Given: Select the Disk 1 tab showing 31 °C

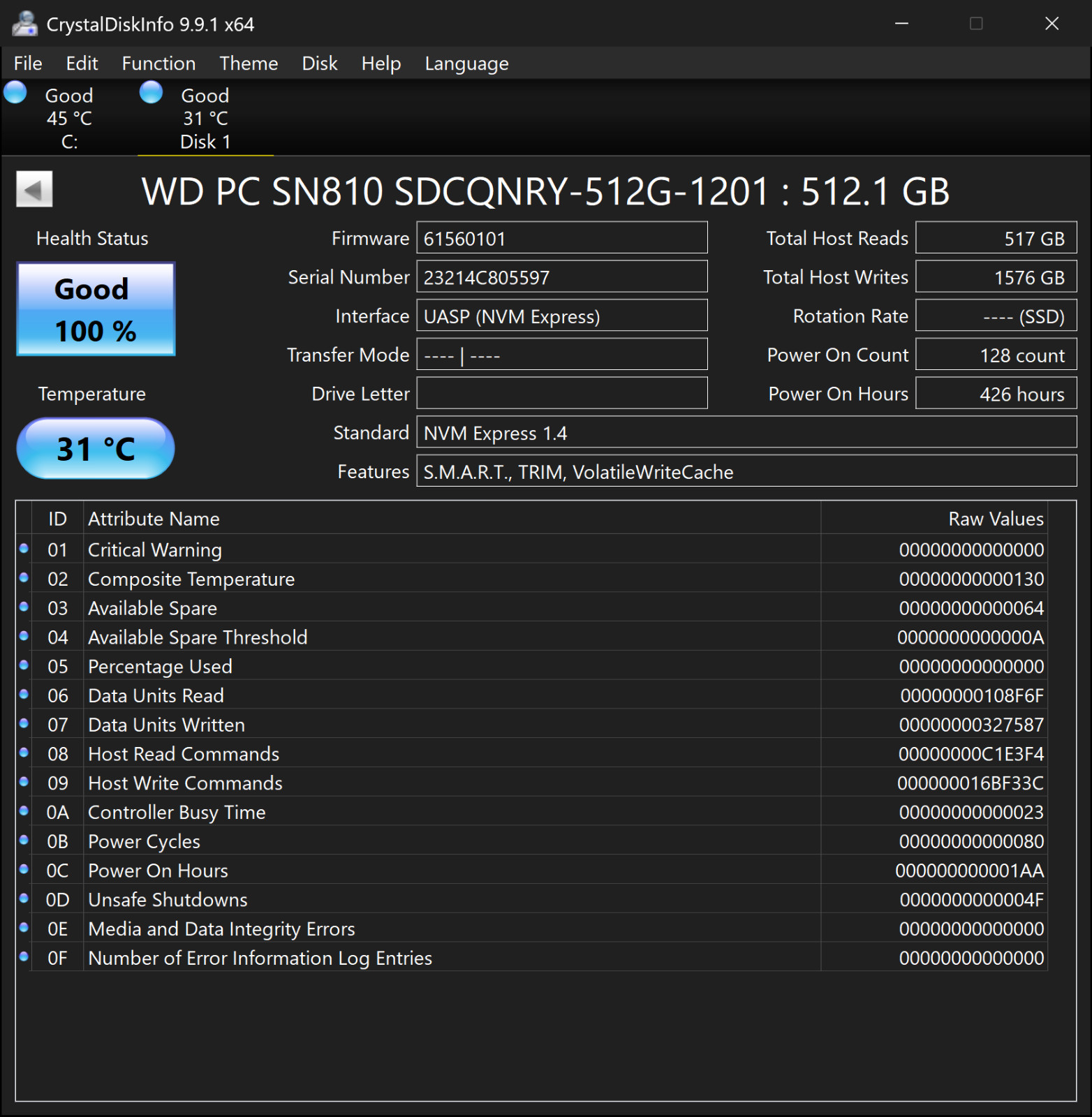Looking at the screenshot, I should [205, 118].
